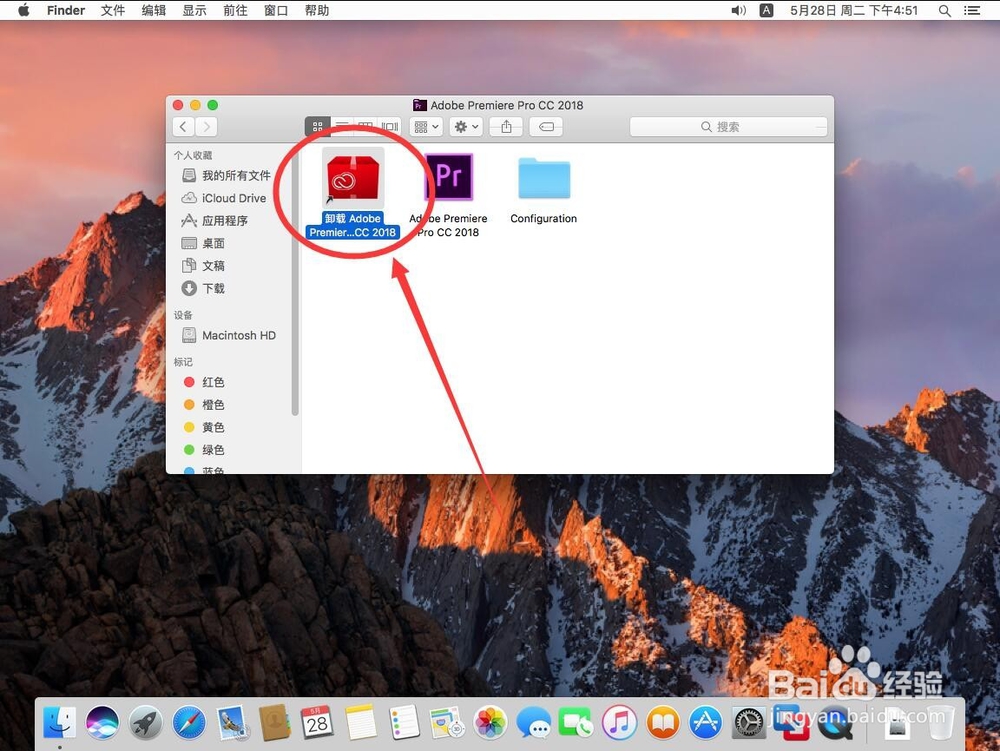Viewport: 1000px width, 751px height.
Task: Switch to Cover Flow view
Action: coord(389,127)
